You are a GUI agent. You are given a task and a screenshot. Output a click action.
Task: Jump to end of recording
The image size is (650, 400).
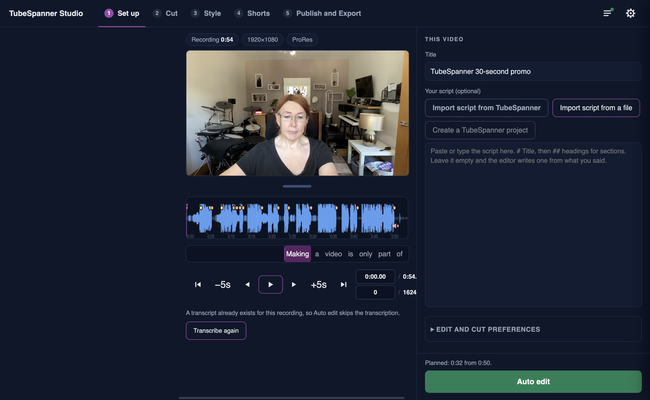click(343, 284)
